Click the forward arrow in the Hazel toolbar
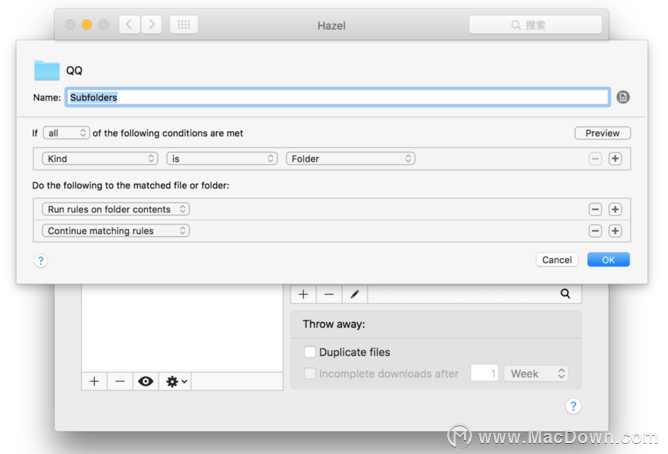668x454 pixels. click(x=151, y=25)
